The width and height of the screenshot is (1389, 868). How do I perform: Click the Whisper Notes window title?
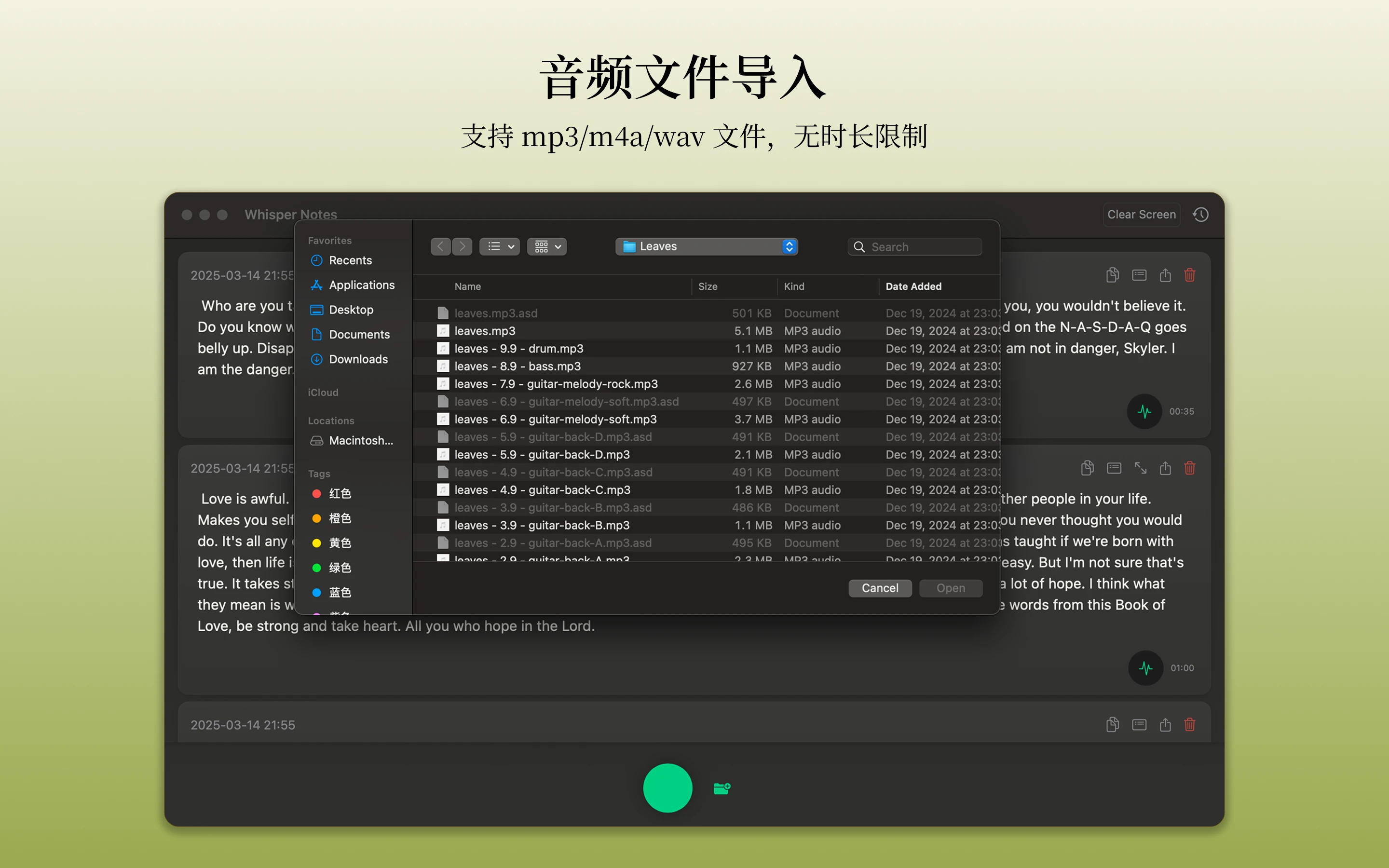click(290, 214)
